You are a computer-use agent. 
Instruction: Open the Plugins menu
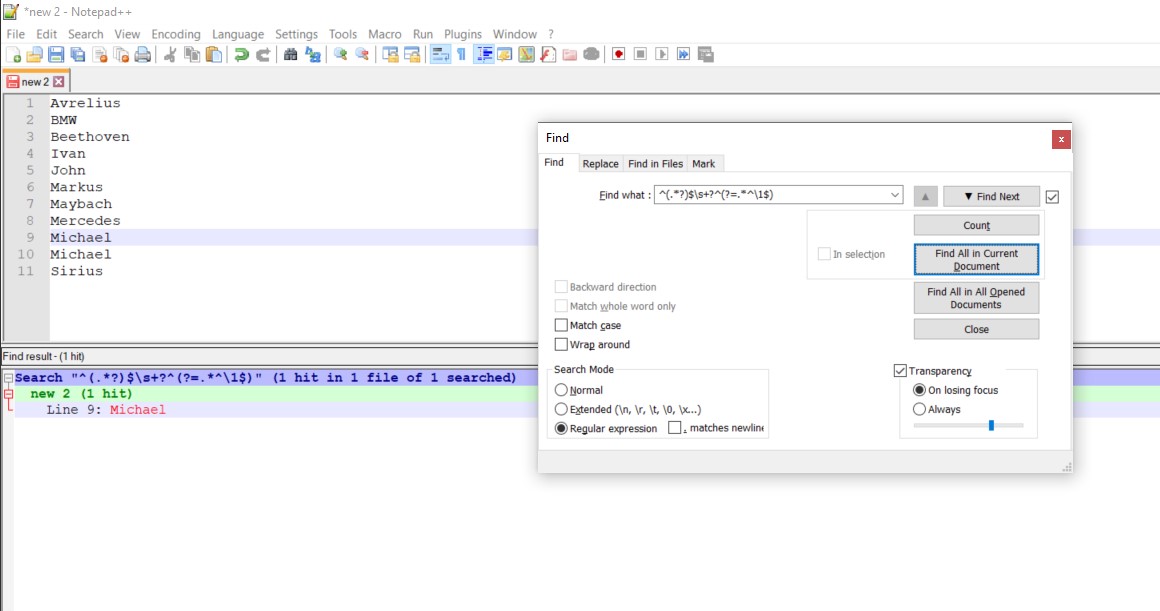click(463, 34)
